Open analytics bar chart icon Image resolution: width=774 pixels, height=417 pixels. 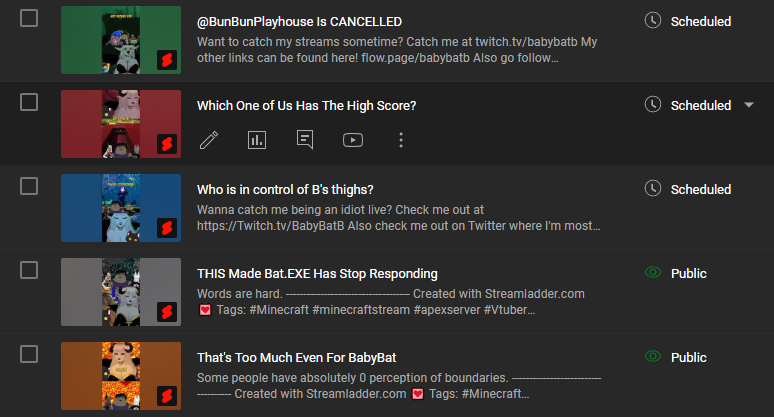pos(257,140)
